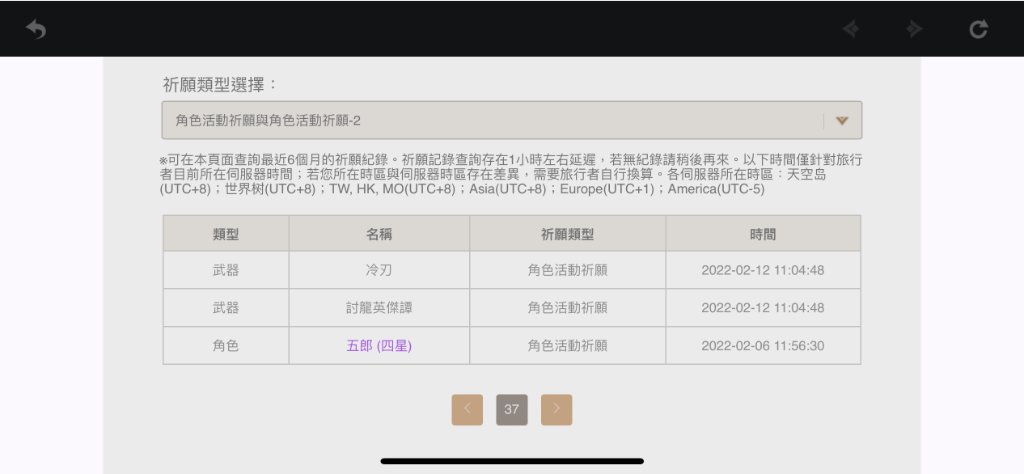Viewport: 1024px width, 474px height.
Task: Click the 討龍英傑譚 row's timestamp
Action: (763, 308)
